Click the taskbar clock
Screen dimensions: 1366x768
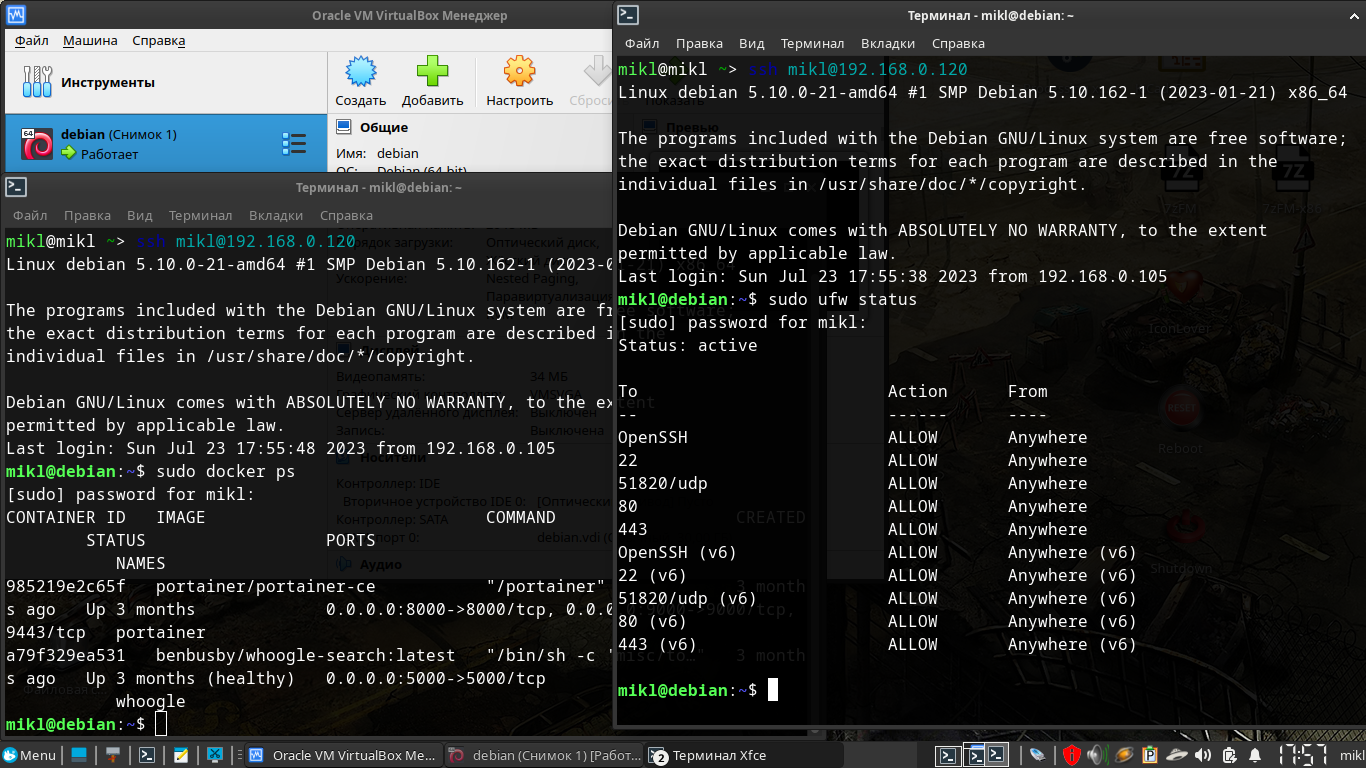[x=1303, y=755]
